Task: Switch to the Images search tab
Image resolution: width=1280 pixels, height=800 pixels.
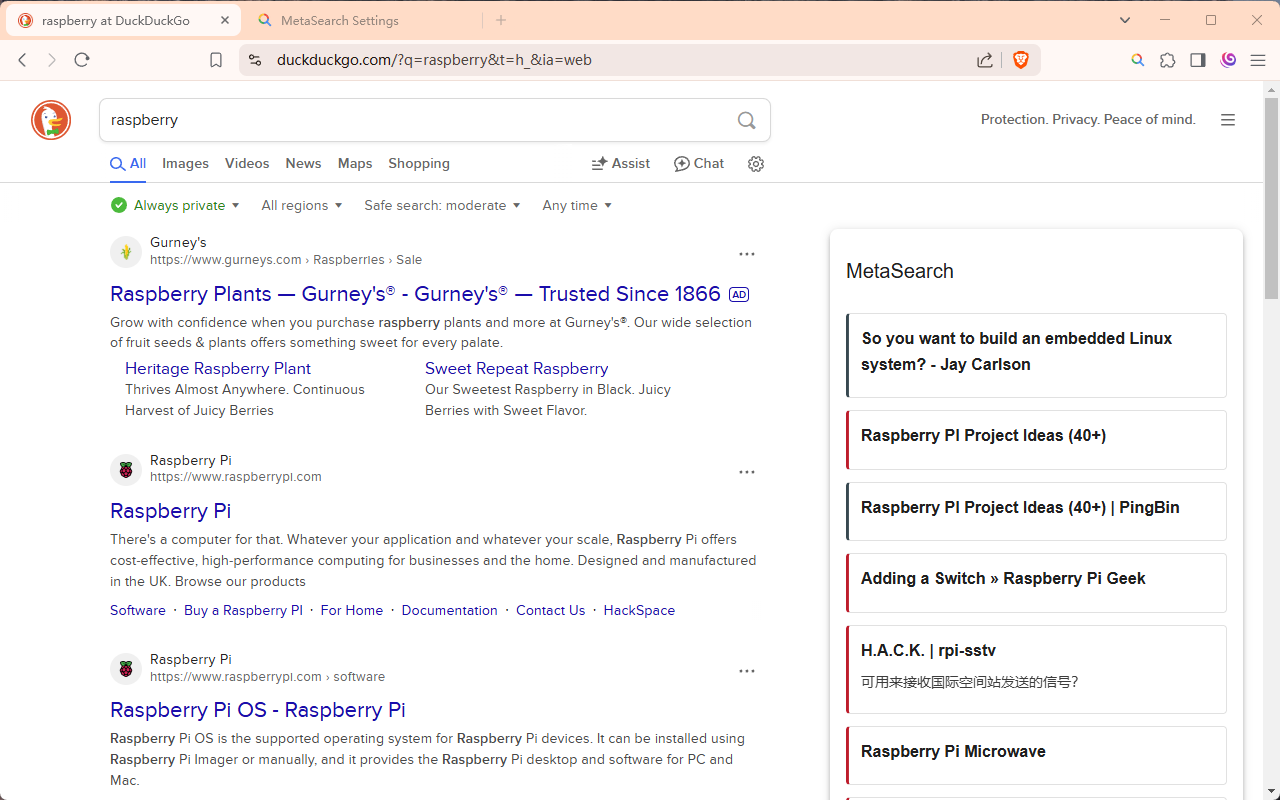Action: [x=185, y=163]
